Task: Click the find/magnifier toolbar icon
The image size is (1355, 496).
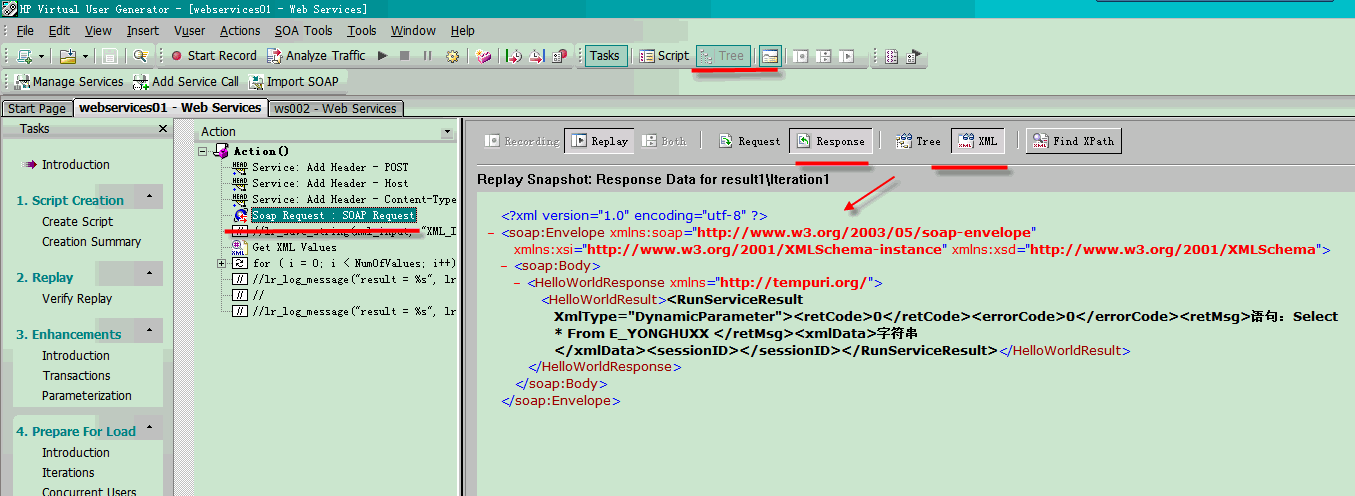Action: 140,56
